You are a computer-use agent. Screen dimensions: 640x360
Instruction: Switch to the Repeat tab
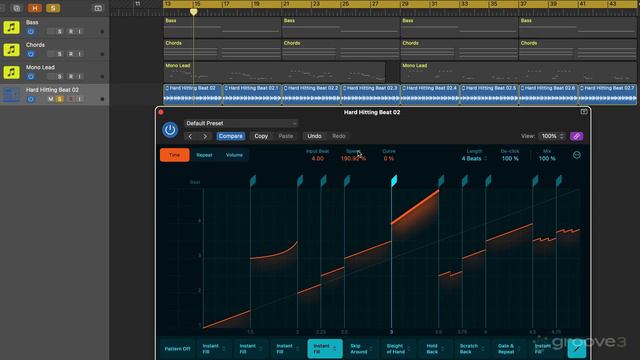click(204, 155)
